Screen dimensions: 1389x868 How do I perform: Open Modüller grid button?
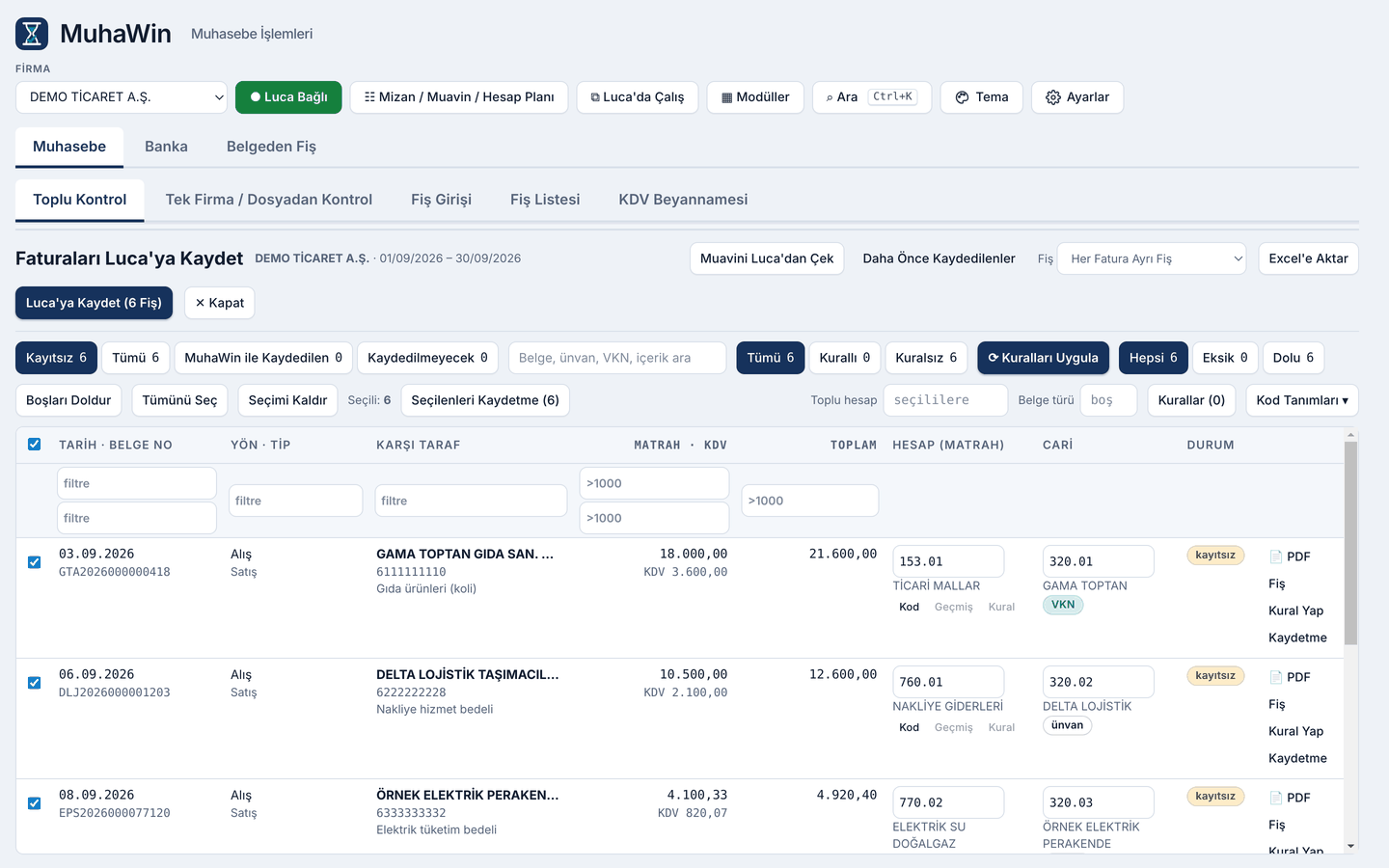pos(755,97)
